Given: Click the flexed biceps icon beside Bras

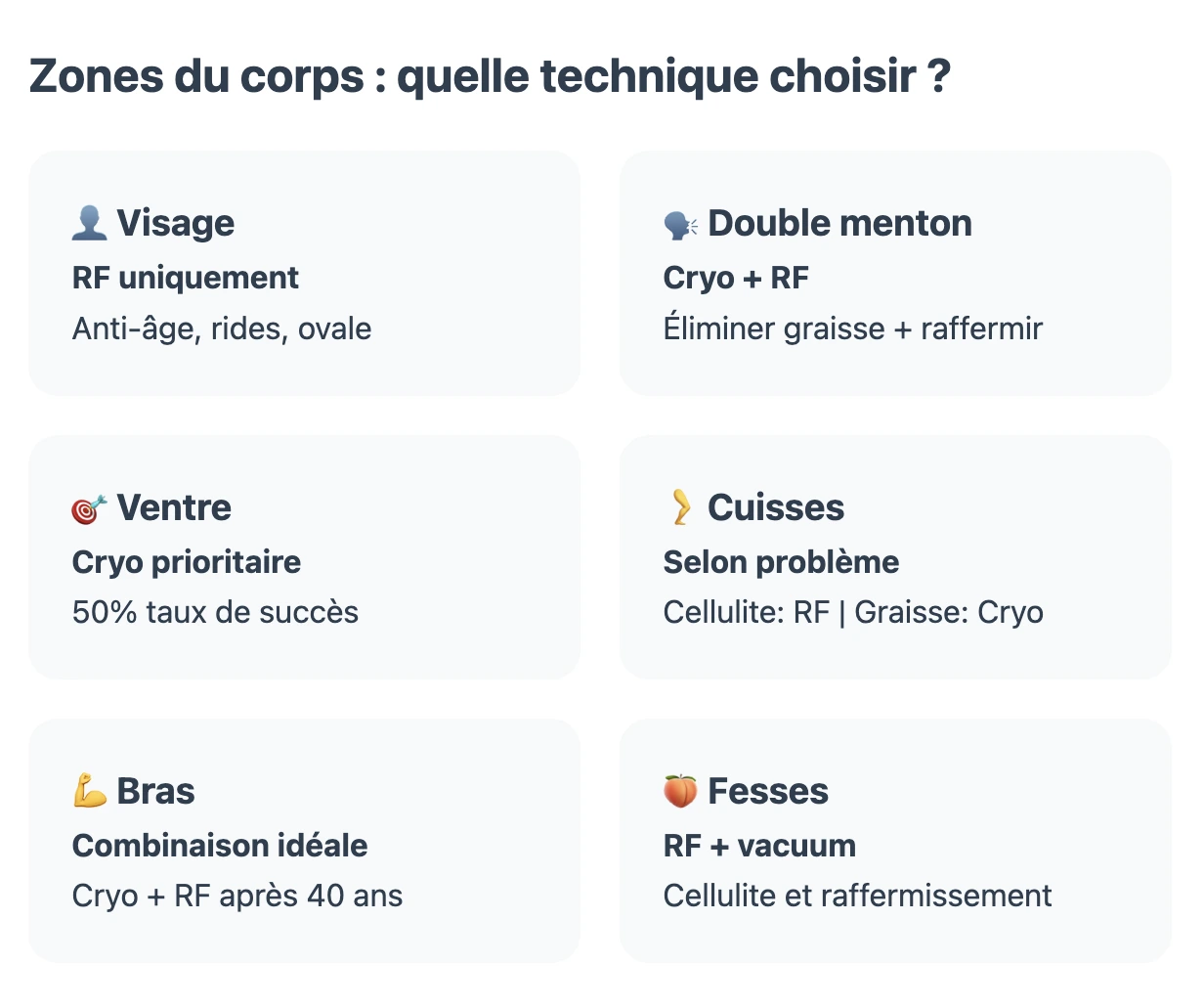Looking at the screenshot, I should (89, 791).
